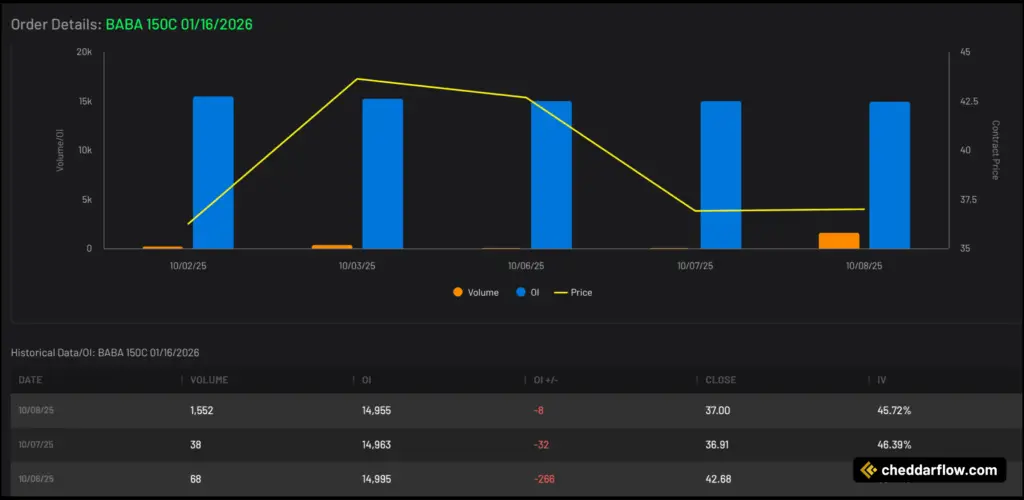Sort table by DATE column header

click(x=31, y=380)
